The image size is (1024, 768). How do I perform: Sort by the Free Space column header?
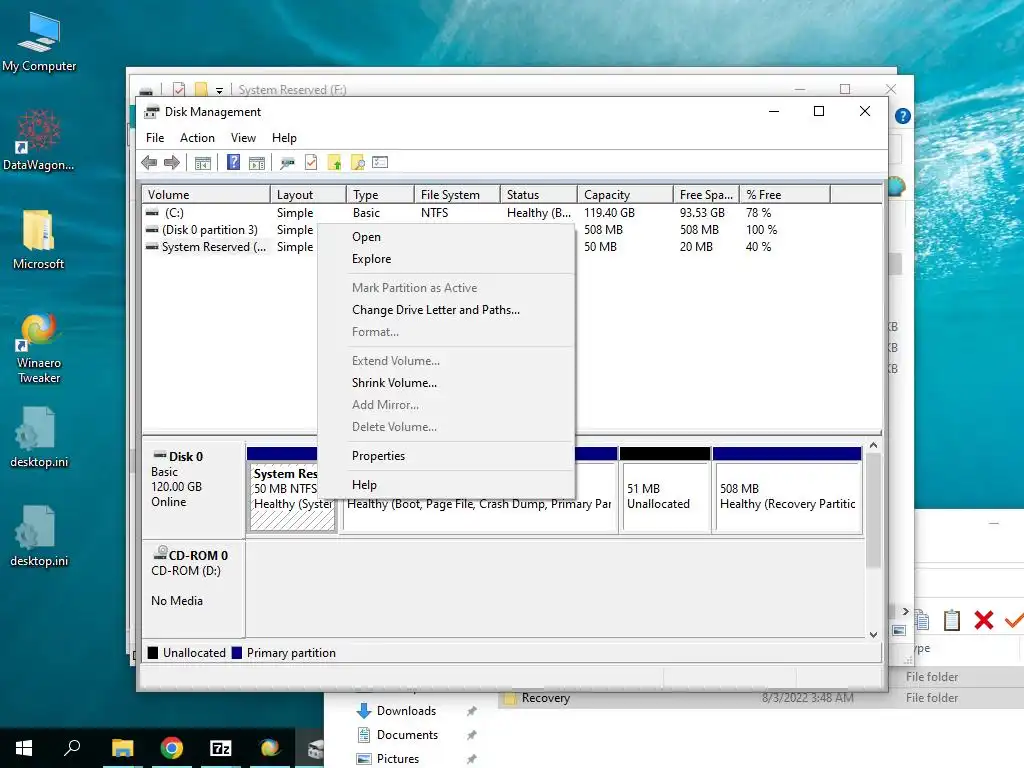(x=706, y=195)
